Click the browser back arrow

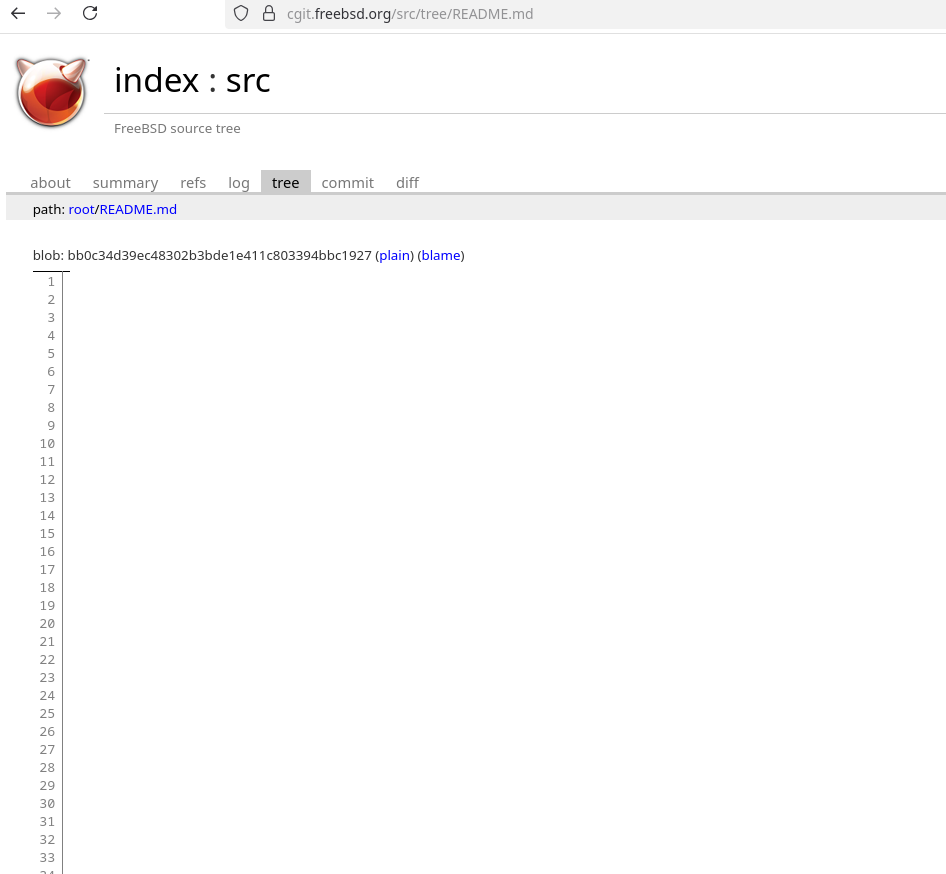(x=18, y=13)
